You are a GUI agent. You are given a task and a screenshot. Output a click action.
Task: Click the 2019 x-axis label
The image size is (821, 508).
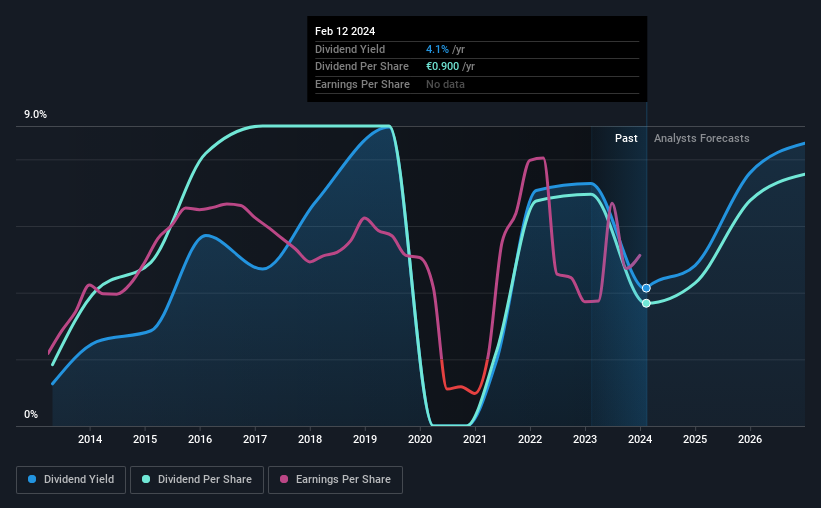pos(365,439)
